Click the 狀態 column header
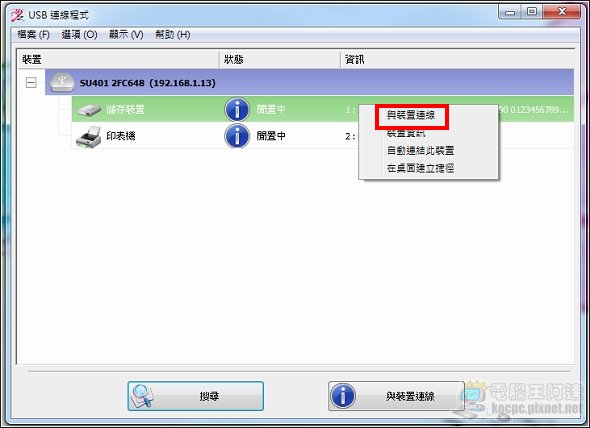The width and height of the screenshot is (590, 428). point(280,59)
